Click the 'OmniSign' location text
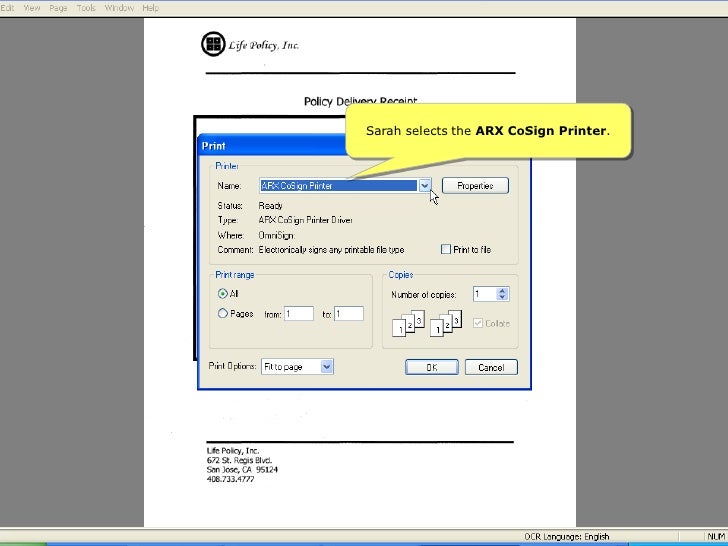The height and width of the screenshot is (546, 728). [276, 235]
